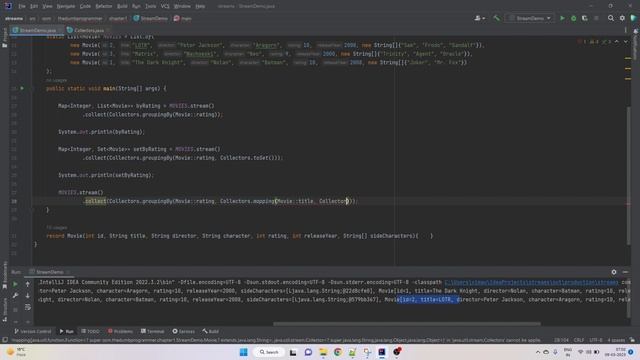Screen dimensions: 640x360
Task: Click the 4 spaces indent setting
Action: coord(616,340)
